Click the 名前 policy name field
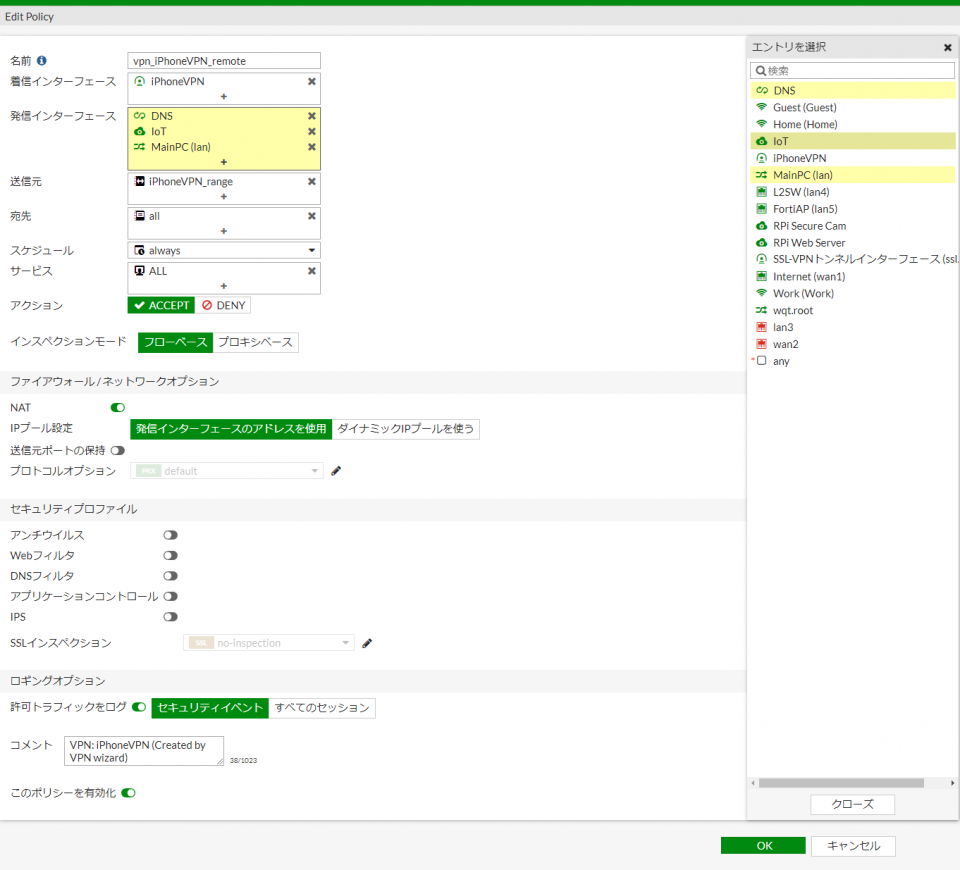960x870 pixels. click(224, 61)
